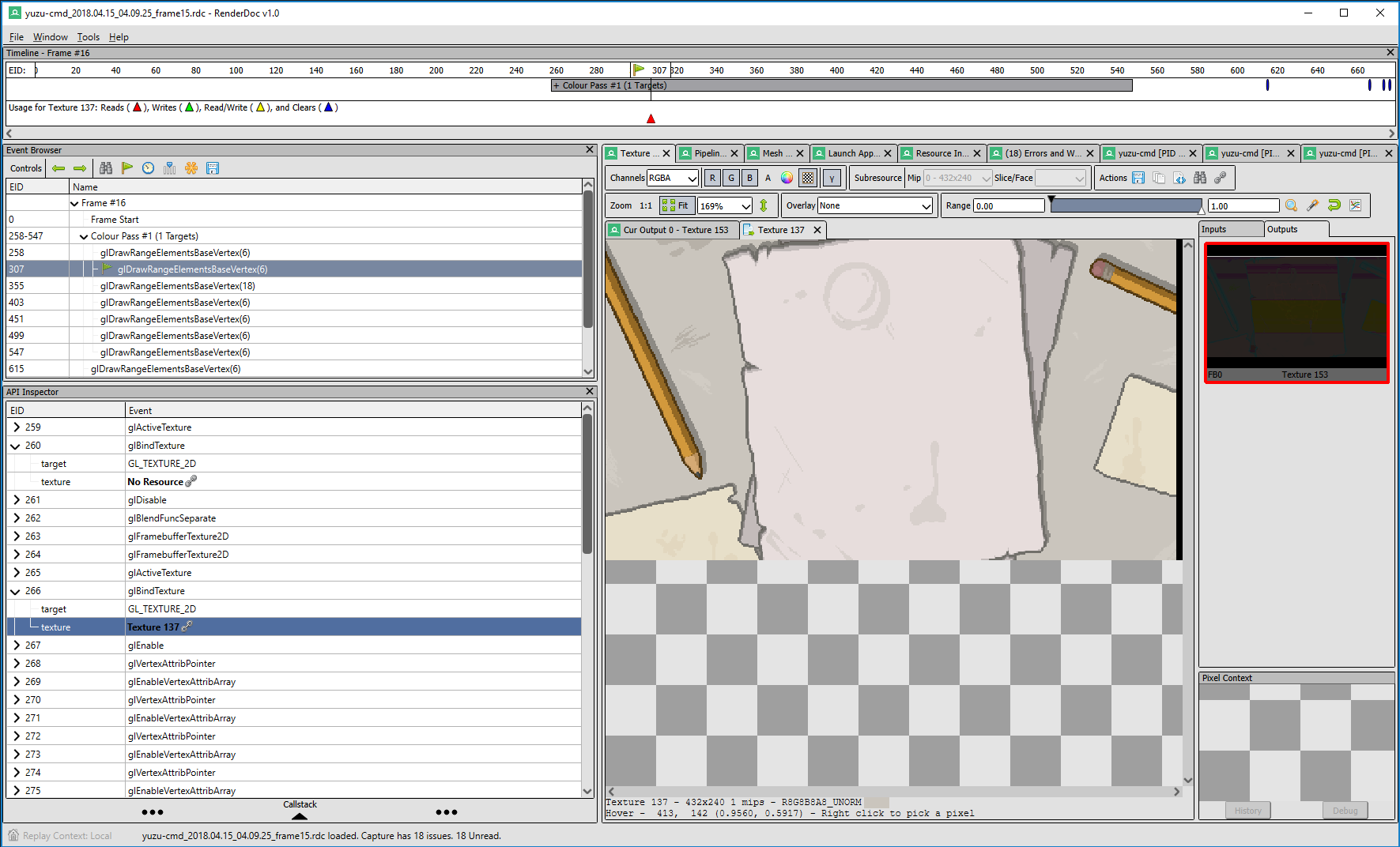1400x847 pixels.
Task: Toggle the Red channel button
Action: tap(712, 178)
